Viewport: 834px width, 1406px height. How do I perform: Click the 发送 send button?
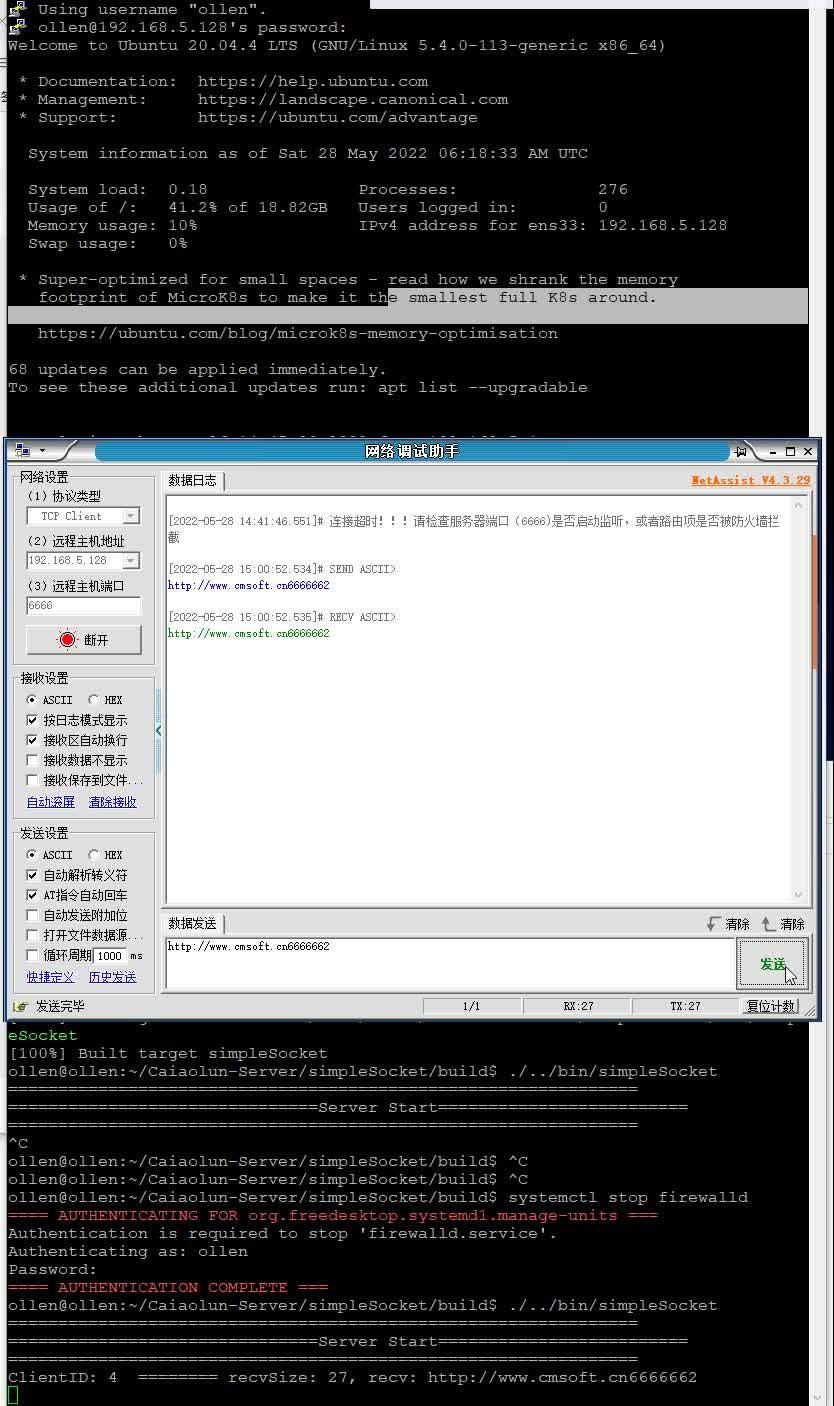tap(772, 964)
